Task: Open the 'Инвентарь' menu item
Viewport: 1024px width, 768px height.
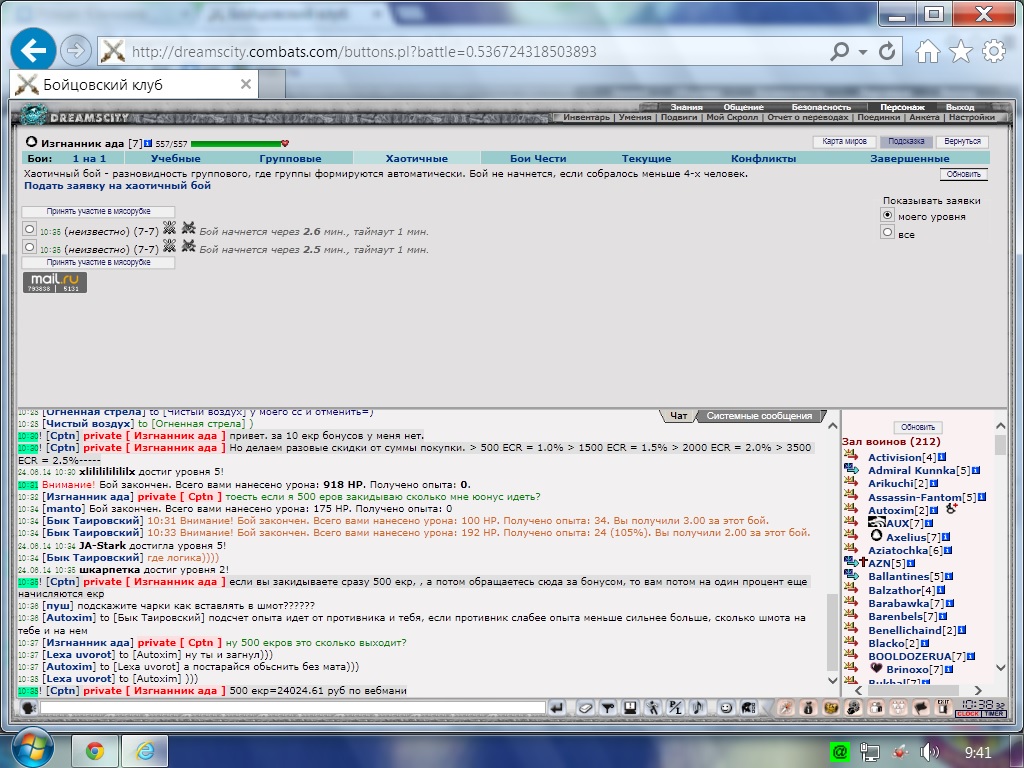Action: pos(586,118)
